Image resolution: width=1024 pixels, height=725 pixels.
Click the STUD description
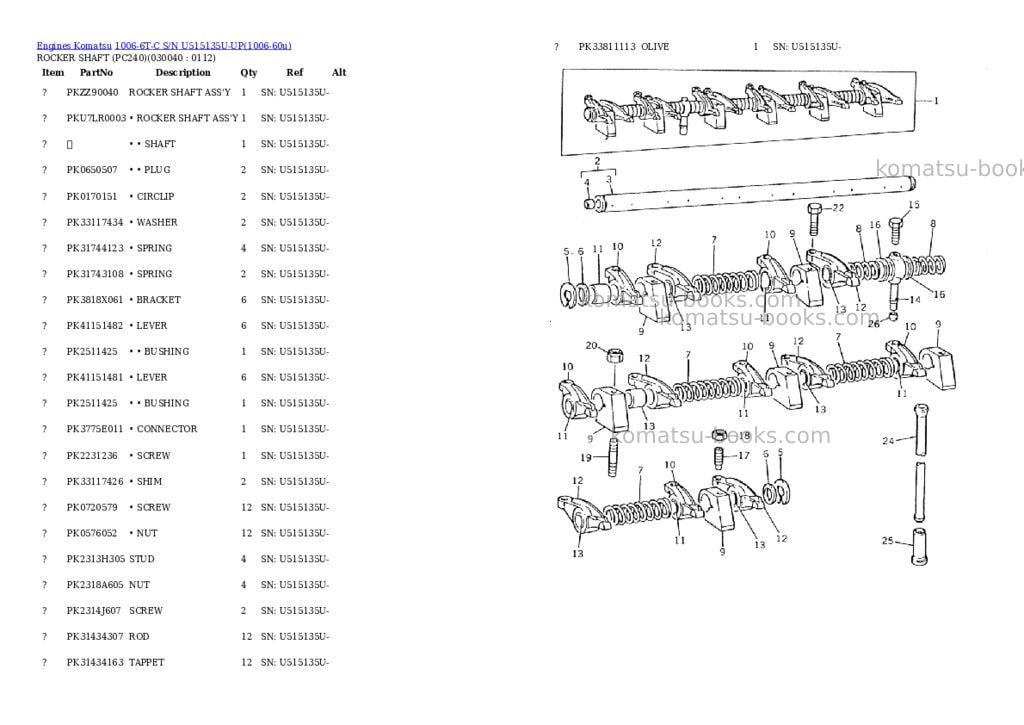tap(142, 559)
